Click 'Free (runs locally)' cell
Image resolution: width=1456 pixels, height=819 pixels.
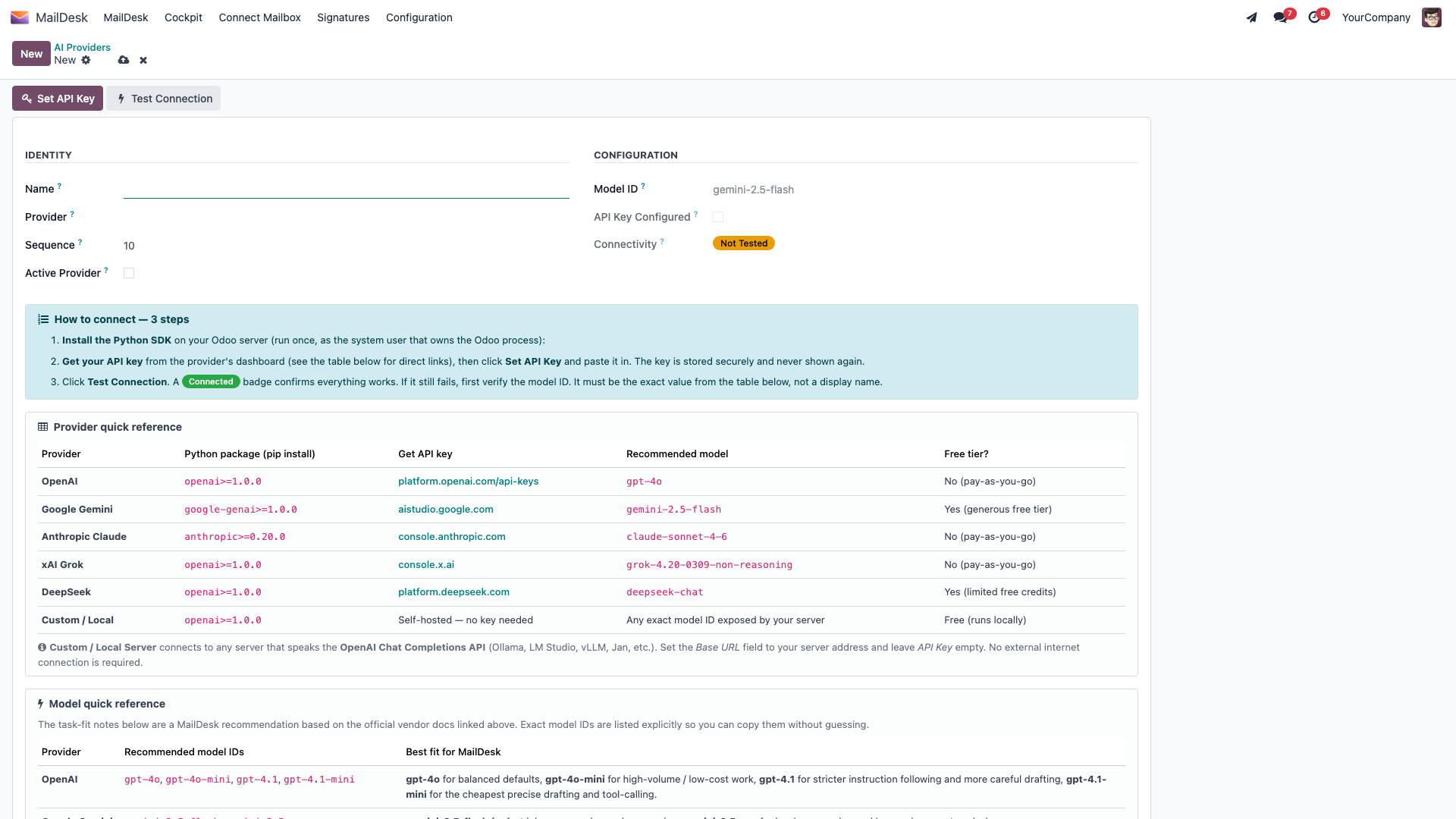click(x=985, y=620)
